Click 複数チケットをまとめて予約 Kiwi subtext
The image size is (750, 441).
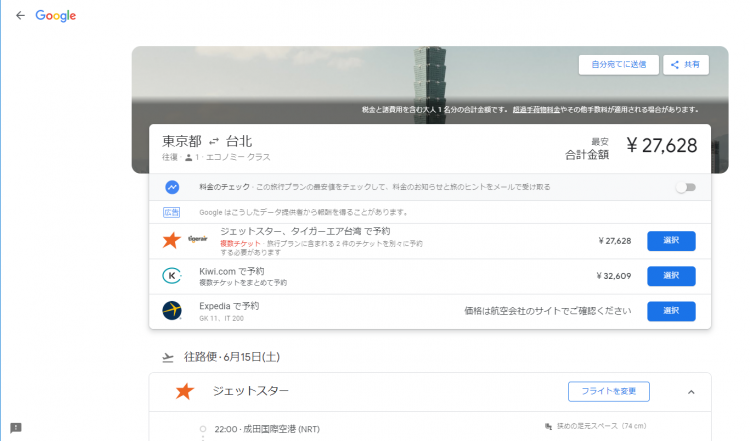pos(243,283)
